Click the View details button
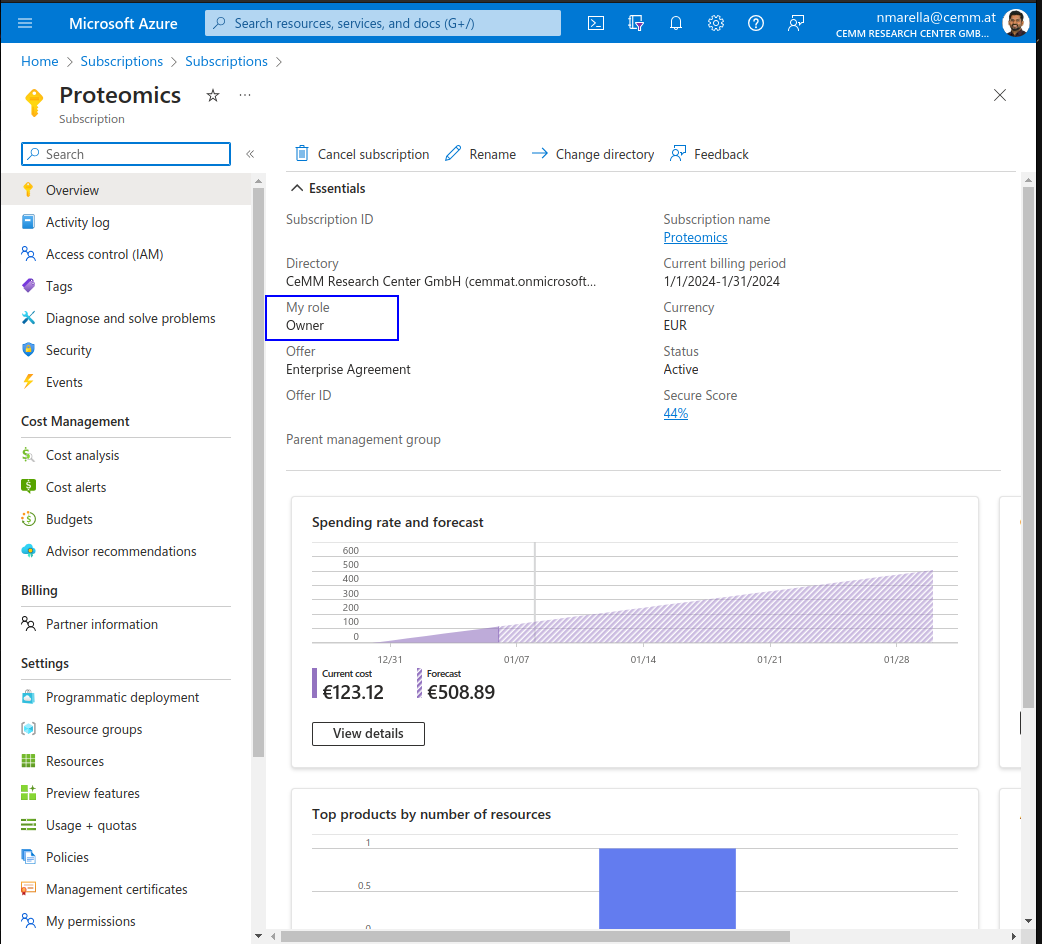Image resolution: width=1042 pixels, height=944 pixels. pos(368,733)
